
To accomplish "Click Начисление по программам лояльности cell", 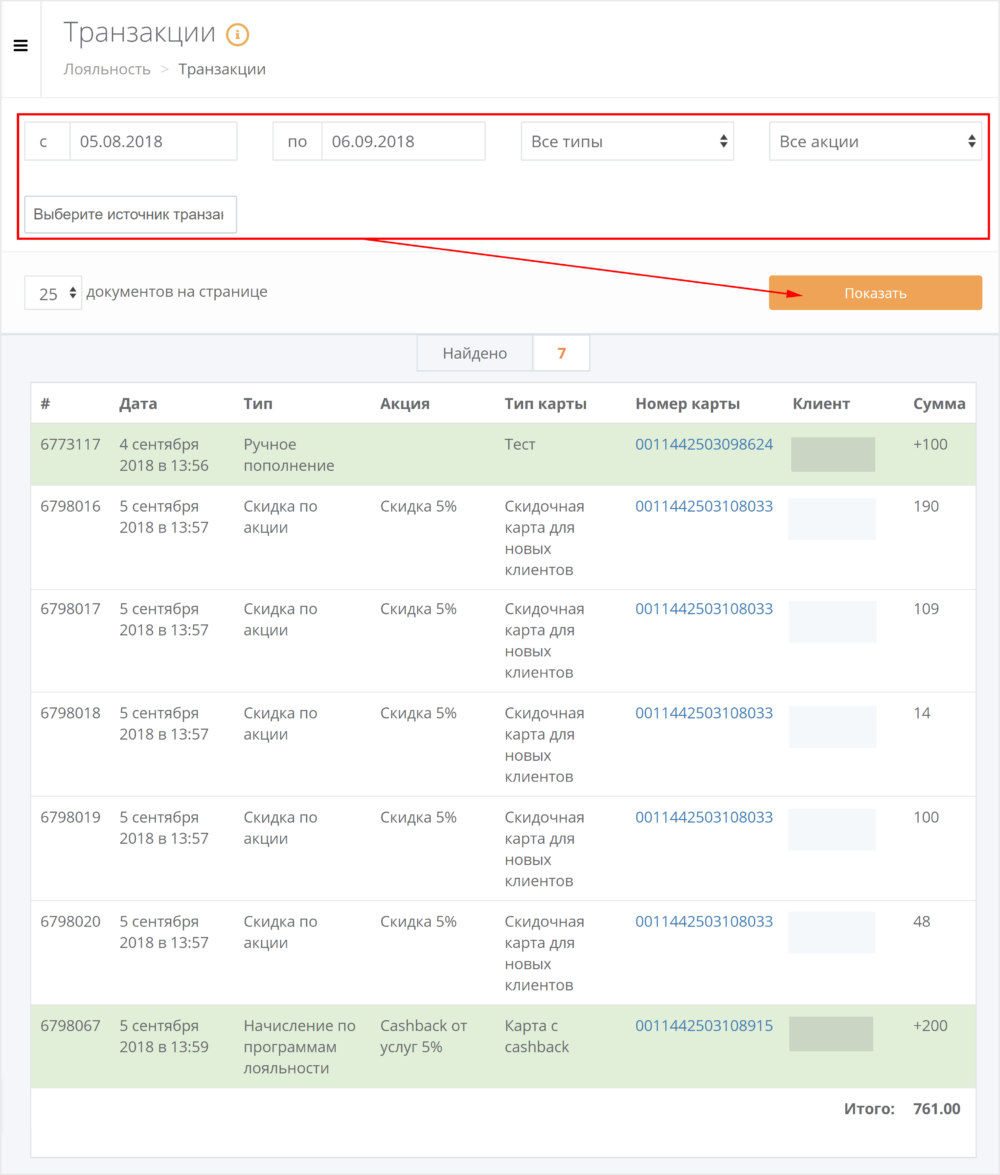I will [299, 1047].
